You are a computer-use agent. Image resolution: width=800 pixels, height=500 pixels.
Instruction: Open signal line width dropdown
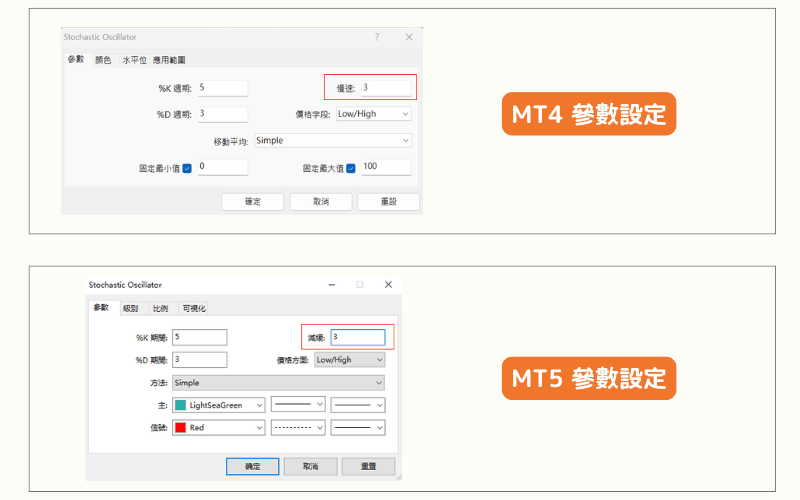358,428
